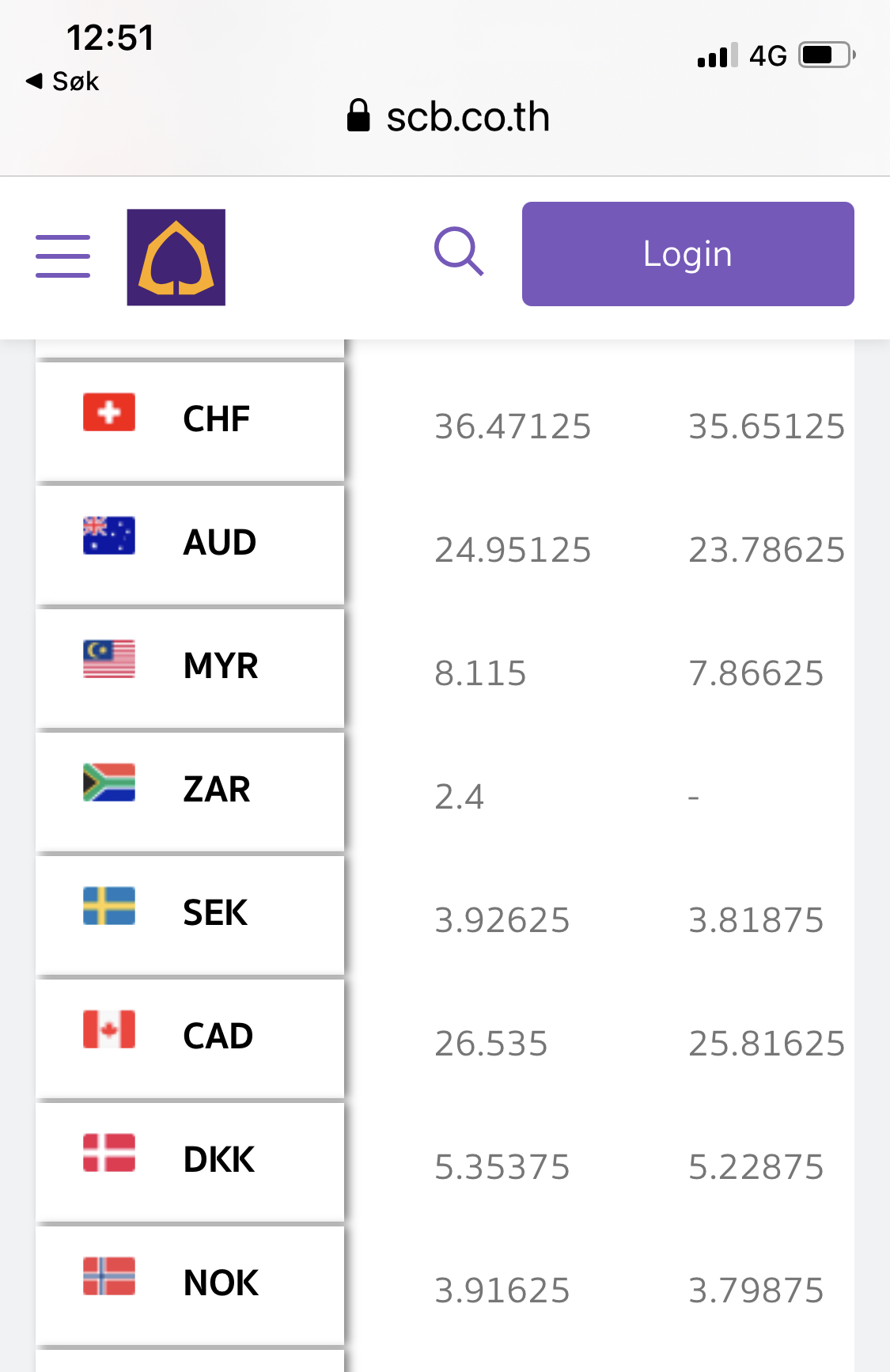Tap the Danish flag icon
Viewport: 890px width, 1372px height.
point(109,1153)
